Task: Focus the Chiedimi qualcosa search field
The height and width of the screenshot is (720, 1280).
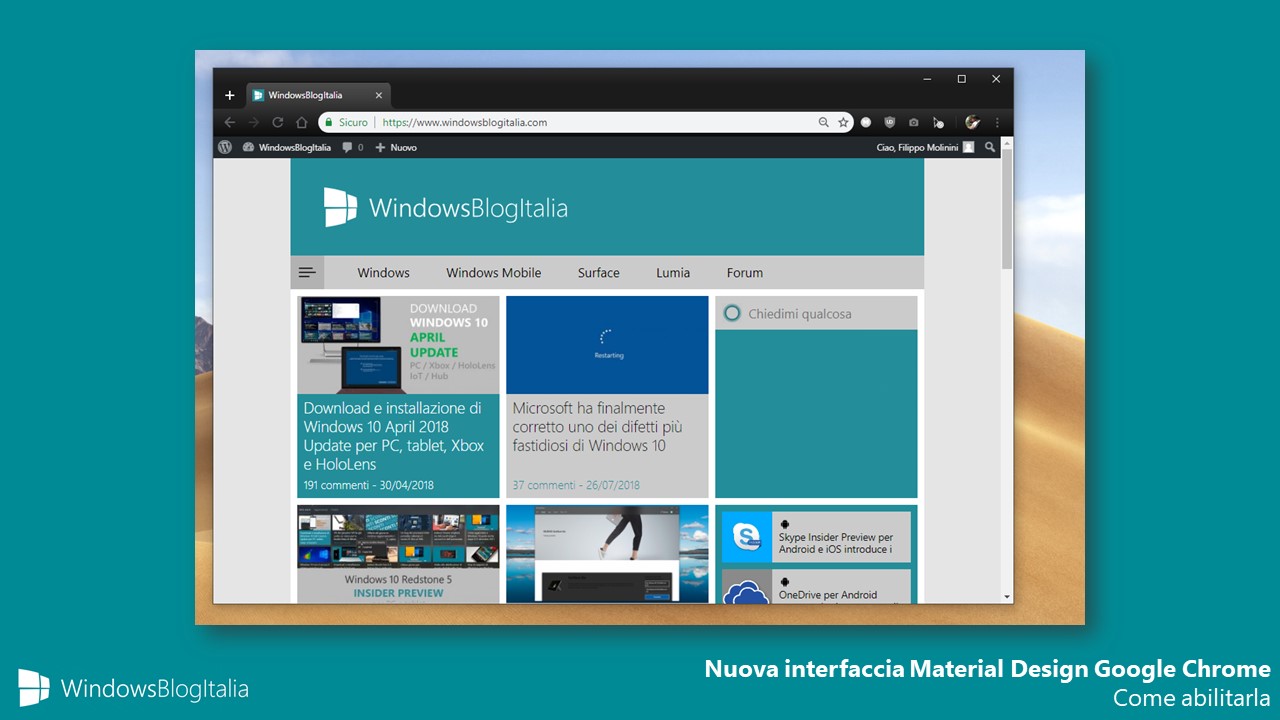Action: 816,313
